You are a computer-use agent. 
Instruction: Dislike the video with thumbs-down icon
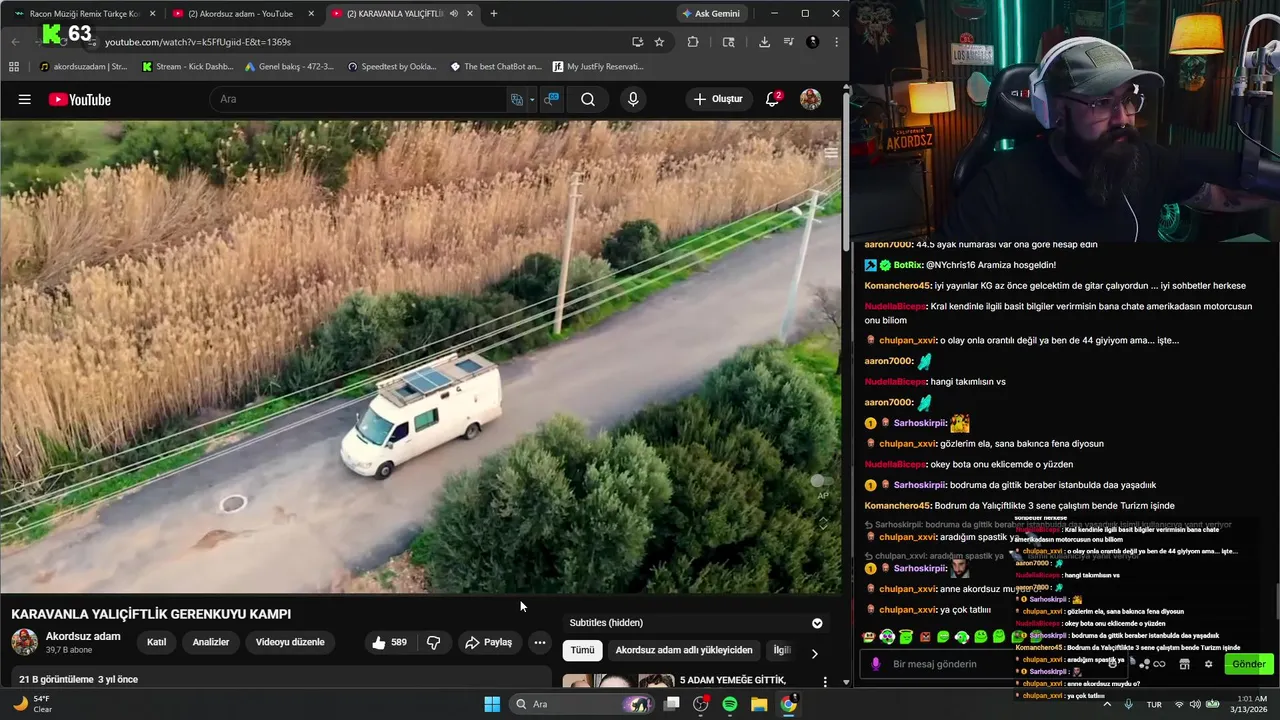click(434, 642)
